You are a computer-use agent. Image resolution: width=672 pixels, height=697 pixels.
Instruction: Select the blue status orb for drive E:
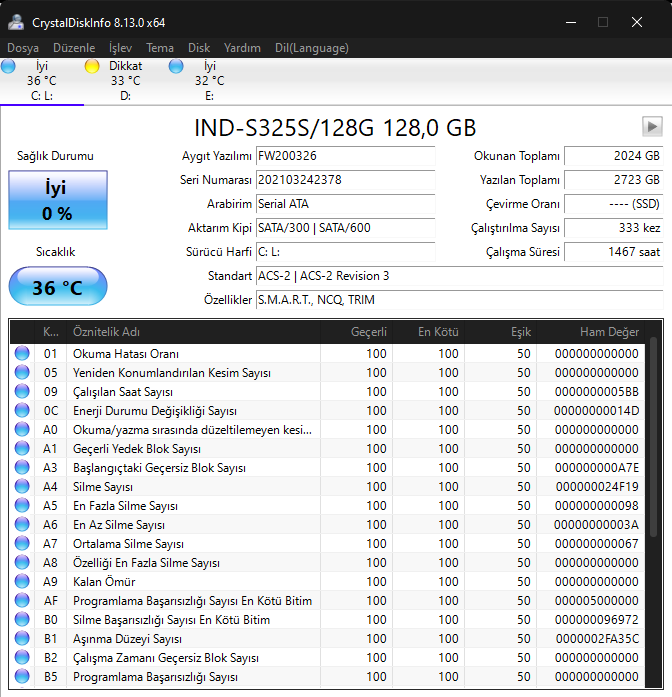pyautogui.click(x=176, y=67)
